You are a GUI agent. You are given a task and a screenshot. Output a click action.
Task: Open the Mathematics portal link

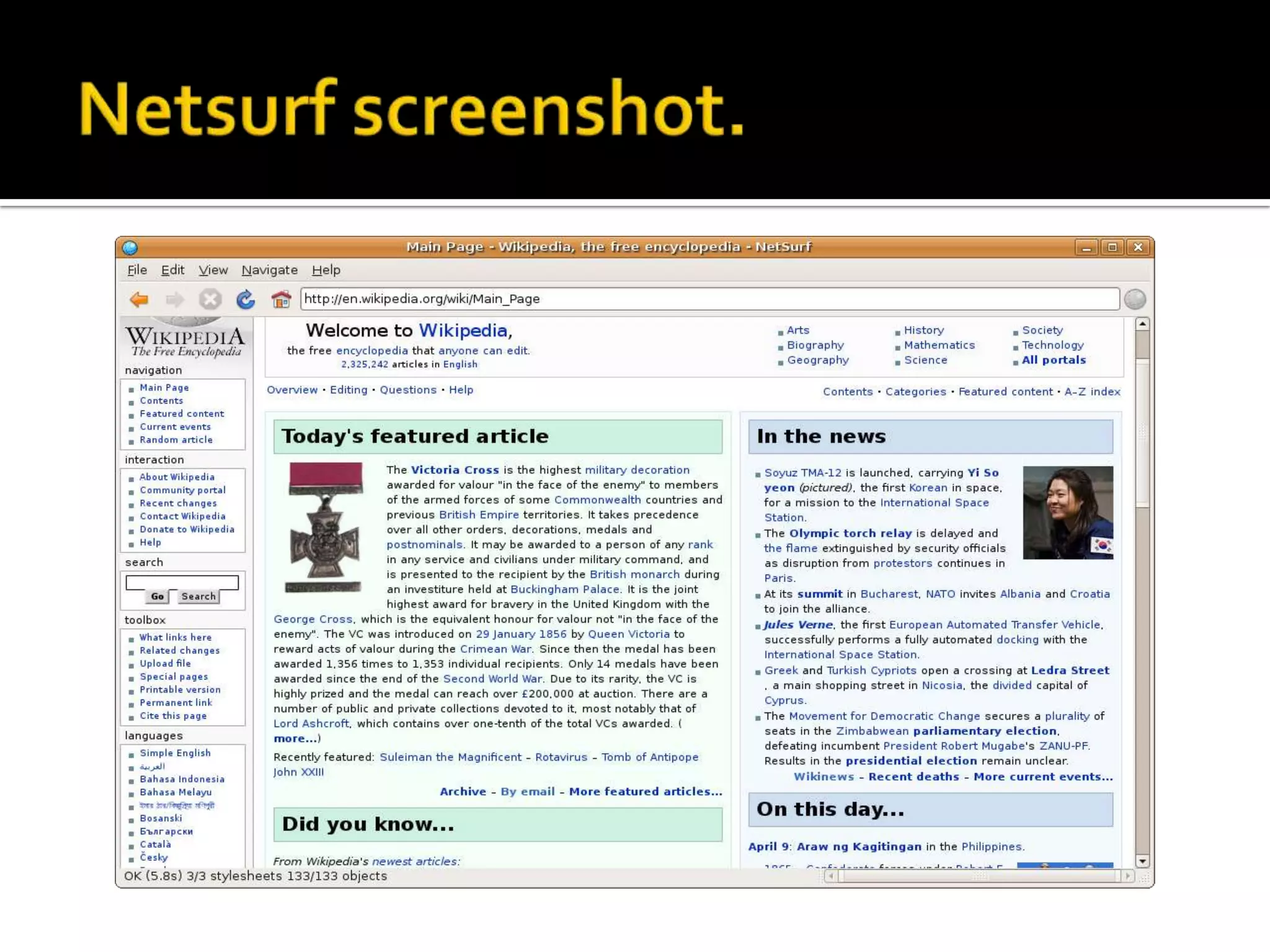(939, 345)
